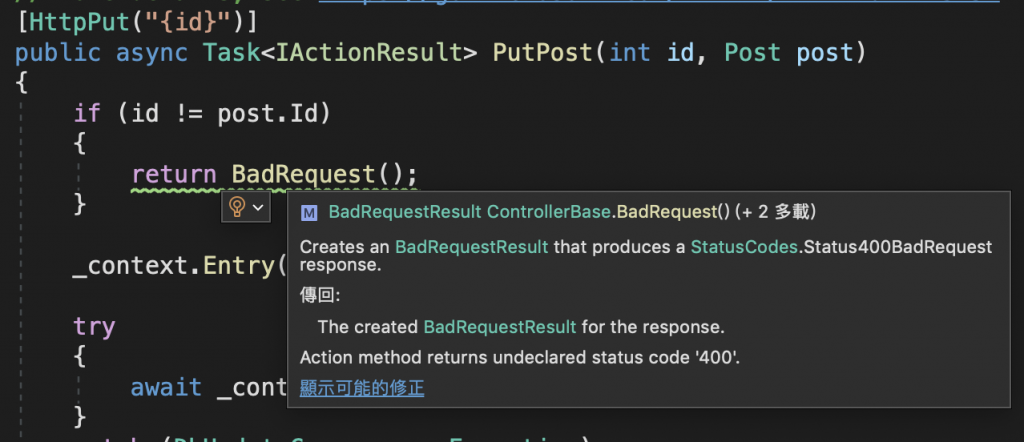Click the await keyword
The image size is (1024, 442).
coord(166,388)
